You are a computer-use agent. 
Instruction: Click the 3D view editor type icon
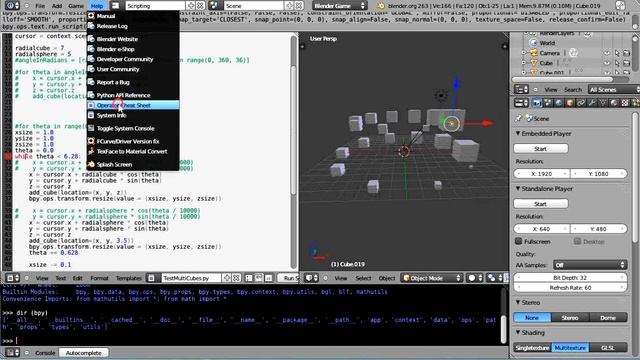click(x=312, y=278)
